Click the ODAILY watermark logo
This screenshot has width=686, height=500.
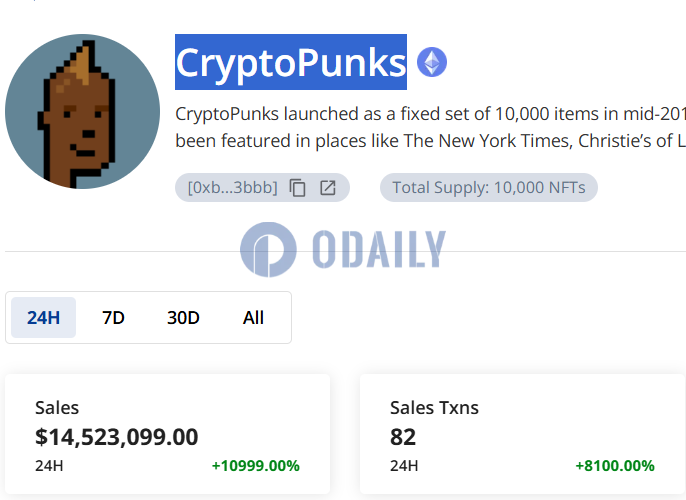(x=268, y=249)
